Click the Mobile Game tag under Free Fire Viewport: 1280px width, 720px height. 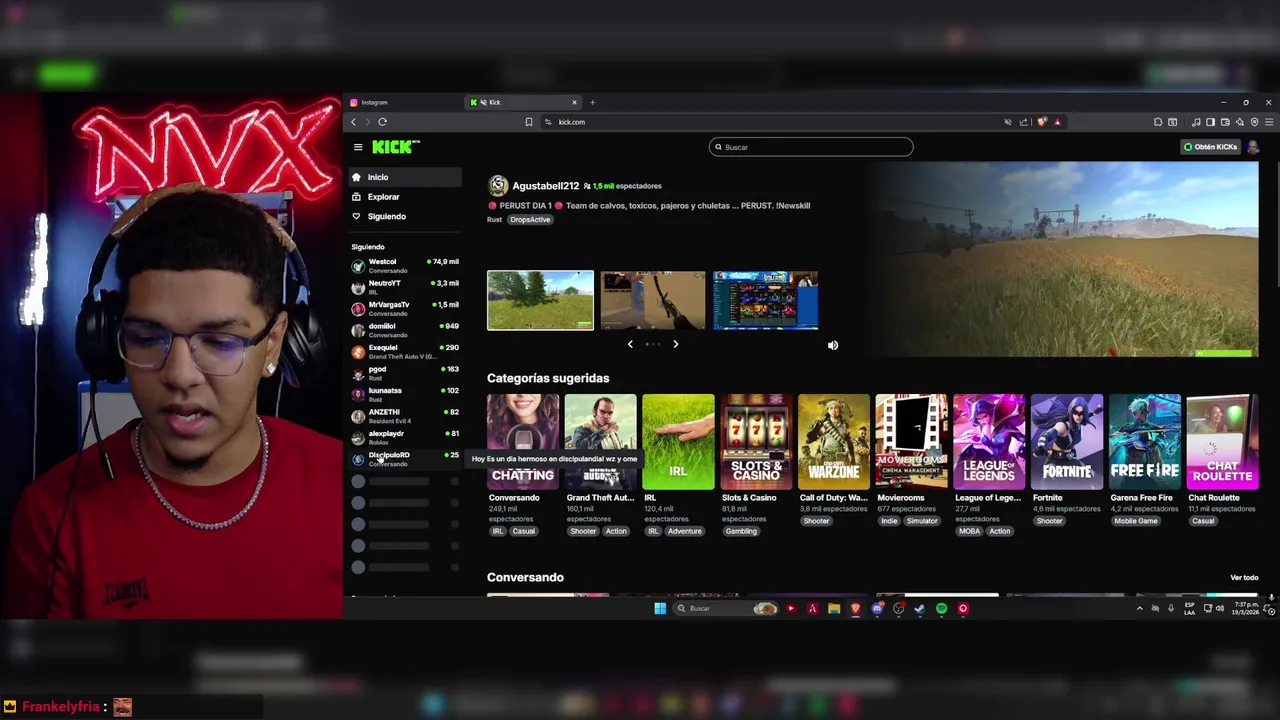pyautogui.click(x=1136, y=521)
